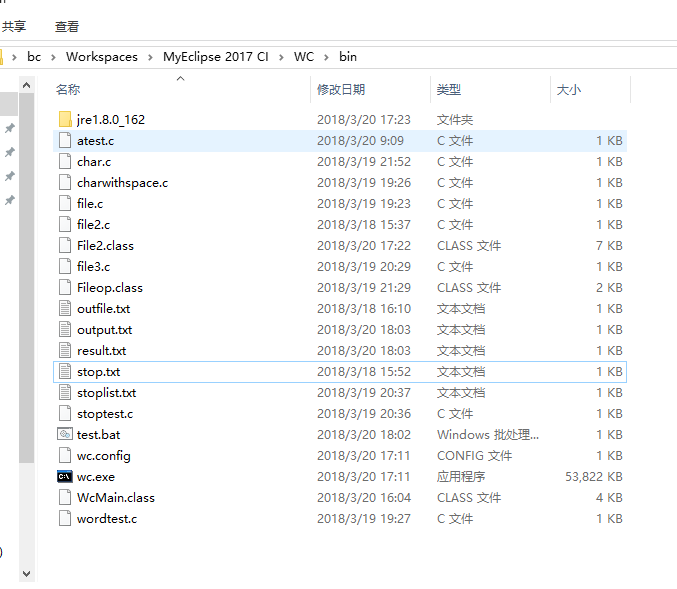Click the stop.txt document icon

(x=65, y=372)
